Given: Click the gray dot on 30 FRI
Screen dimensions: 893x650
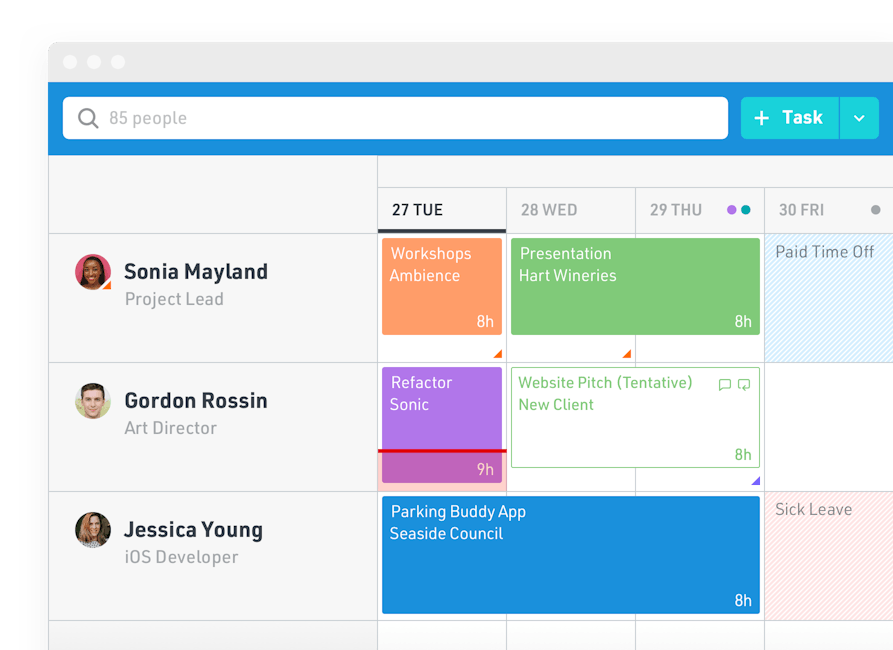Looking at the screenshot, I should point(876,210).
